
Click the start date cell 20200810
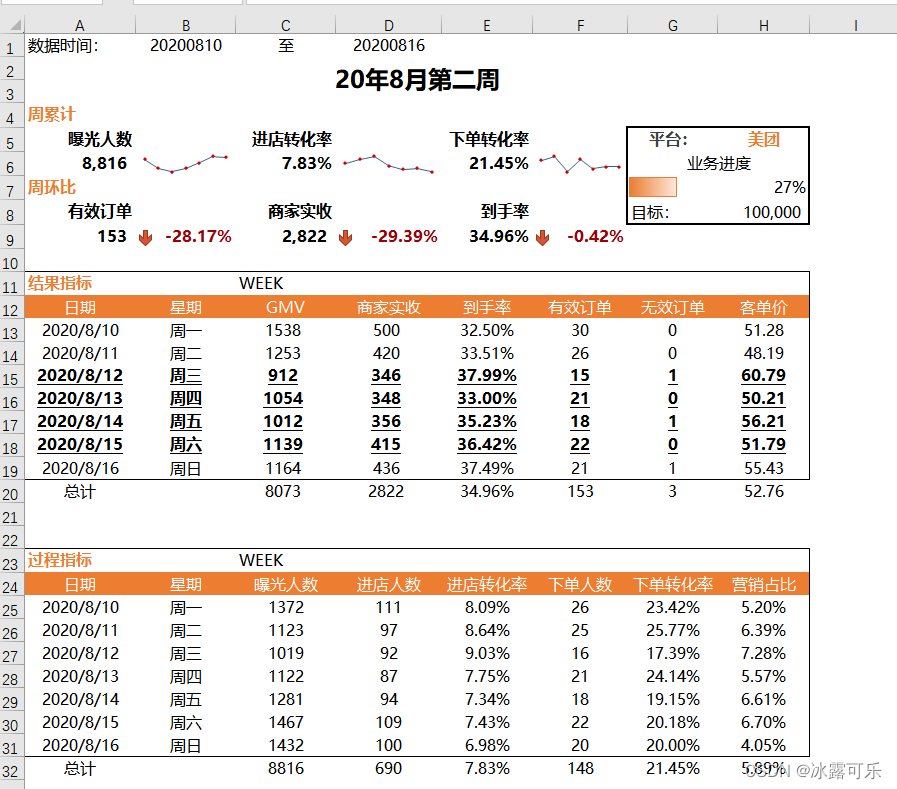(x=185, y=45)
